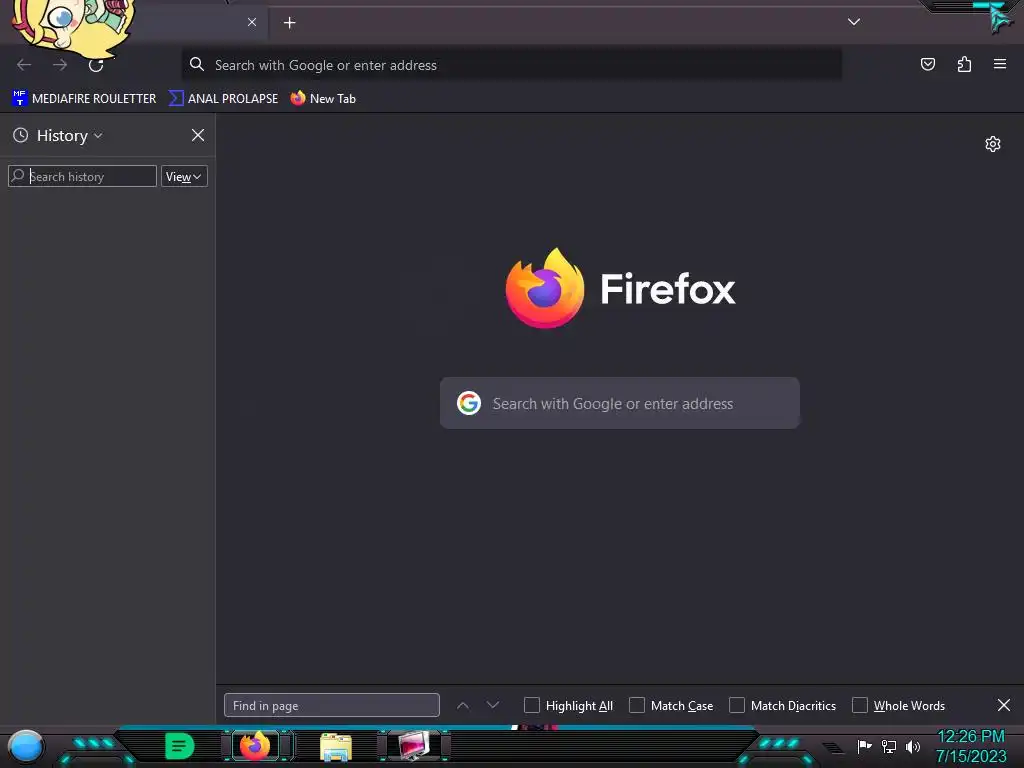The width and height of the screenshot is (1024, 768).
Task: Enable Match Diacritics checkbox
Action: point(737,705)
